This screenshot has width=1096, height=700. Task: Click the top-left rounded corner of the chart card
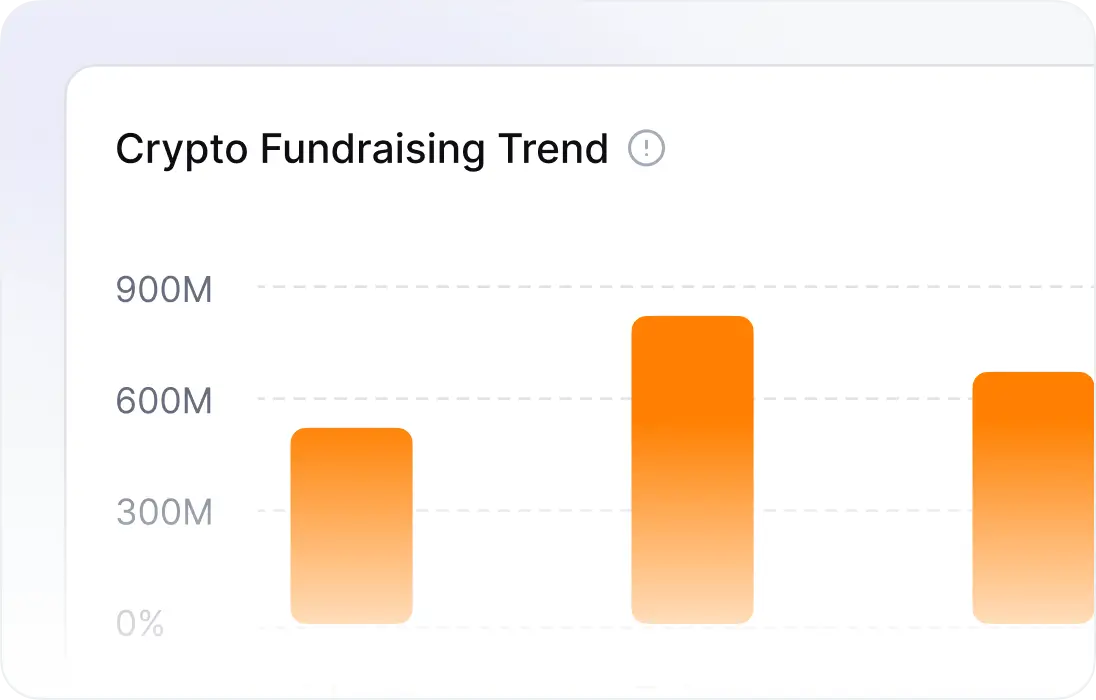click(76, 76)
